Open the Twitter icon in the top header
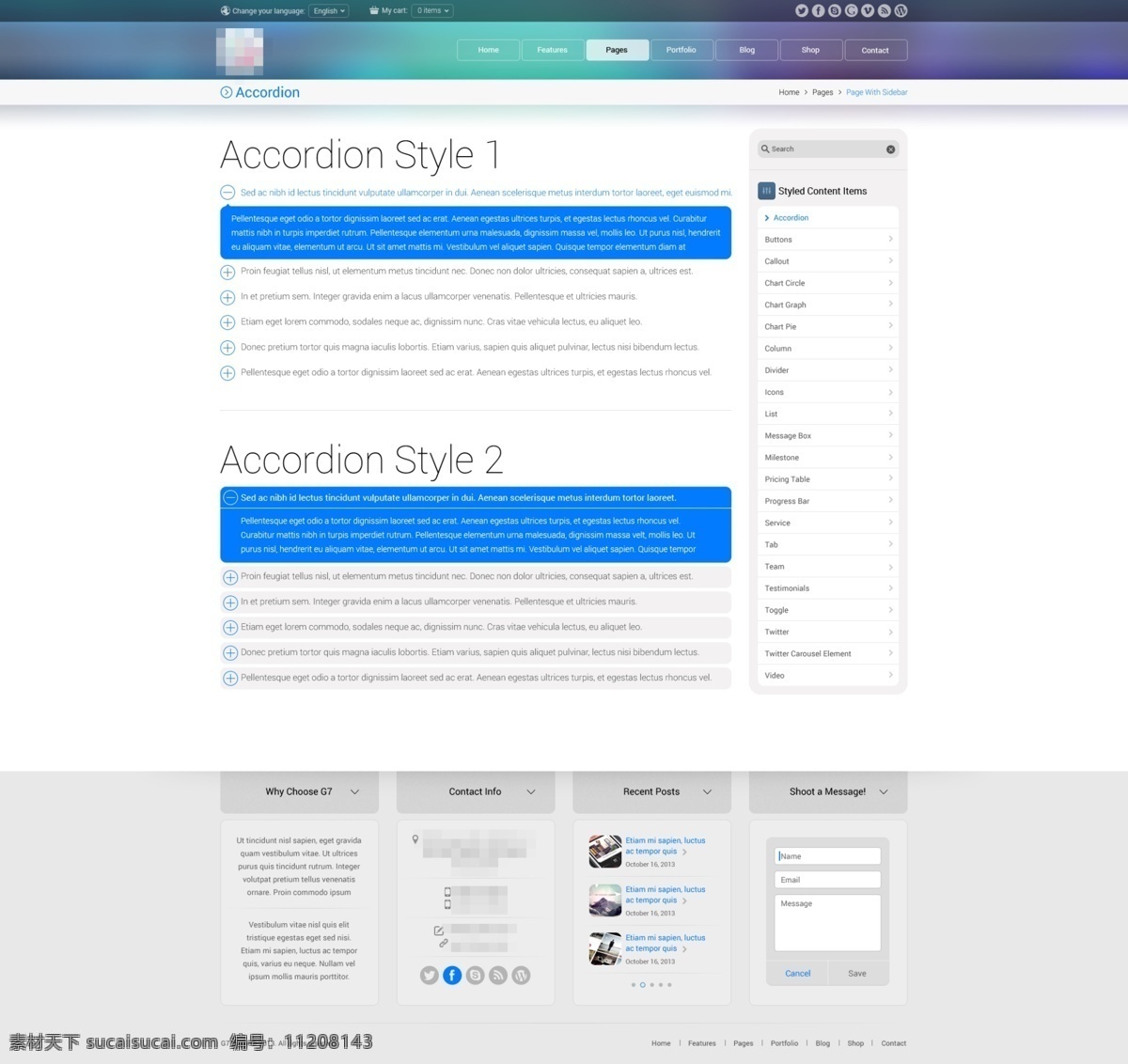Screen dimensions: 1128x1064 [802, 11]
